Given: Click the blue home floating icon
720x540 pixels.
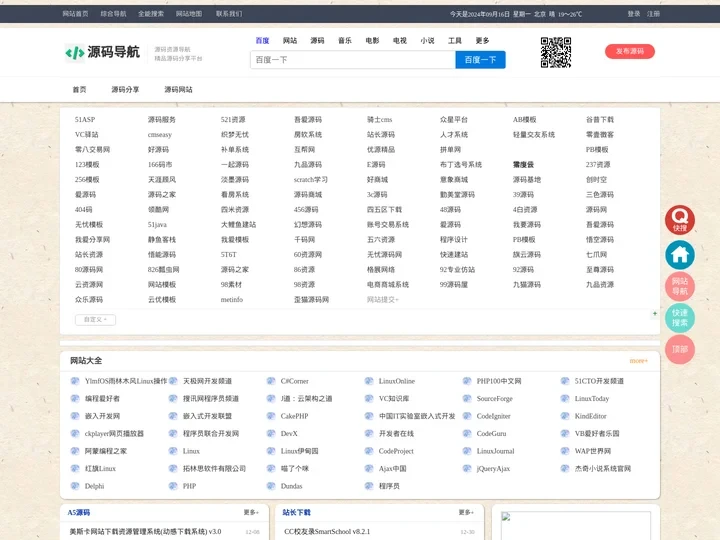Looking at the screenshot, I should pyautogui.click(x=680, y=255).
